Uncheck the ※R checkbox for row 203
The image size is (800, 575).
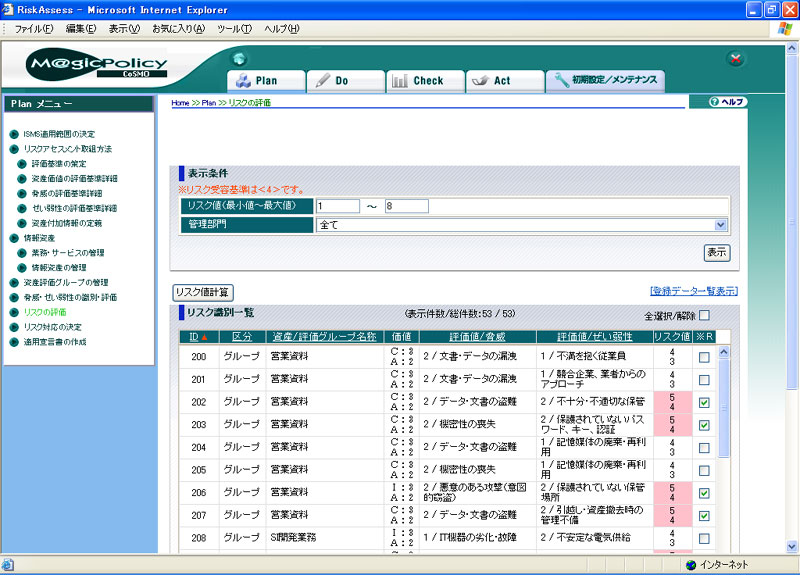coord(704,425)
